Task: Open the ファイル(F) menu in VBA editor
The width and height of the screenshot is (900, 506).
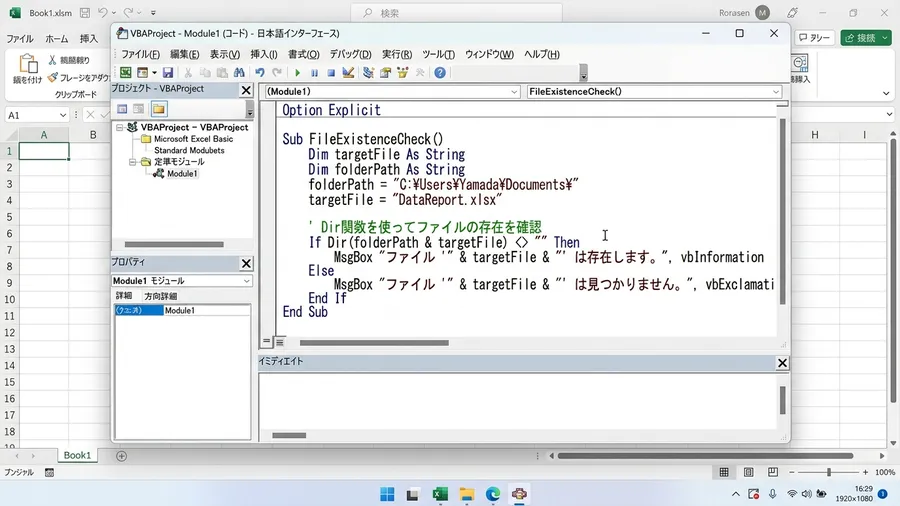Action: coord(140,55)
